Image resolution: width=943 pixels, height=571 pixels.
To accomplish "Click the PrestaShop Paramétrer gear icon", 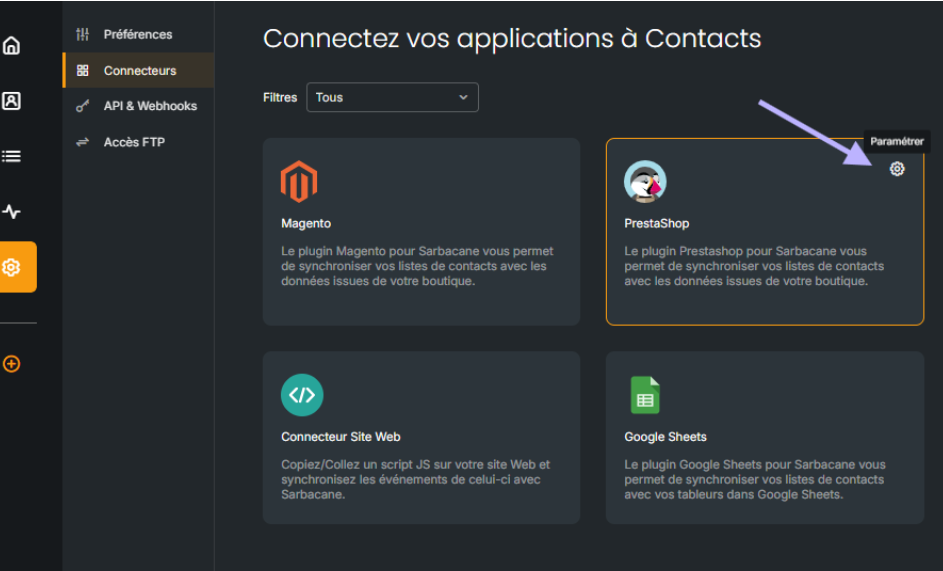I will click(897, 169).
